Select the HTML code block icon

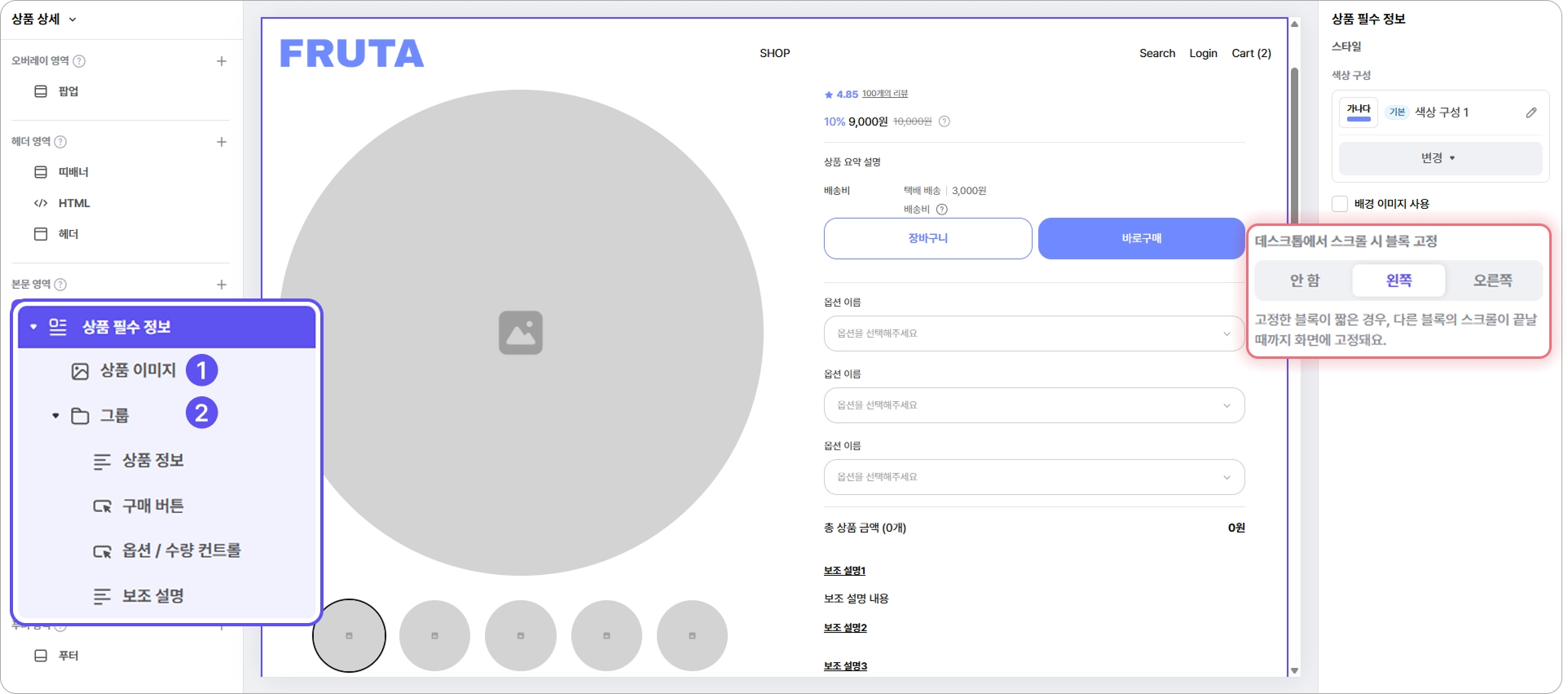coord(41,203)
